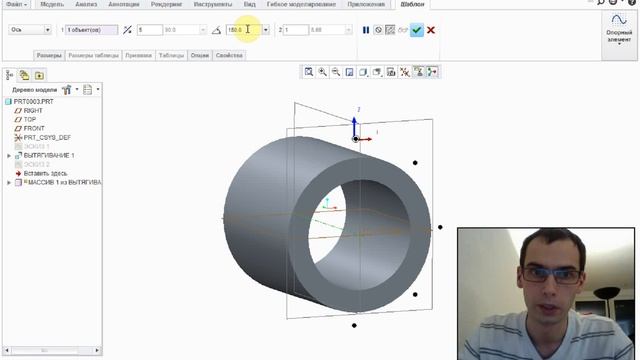Click the angle input field showing 180.0
The height and width of the screenshot is (360, 640).
(x=244, y=30)
